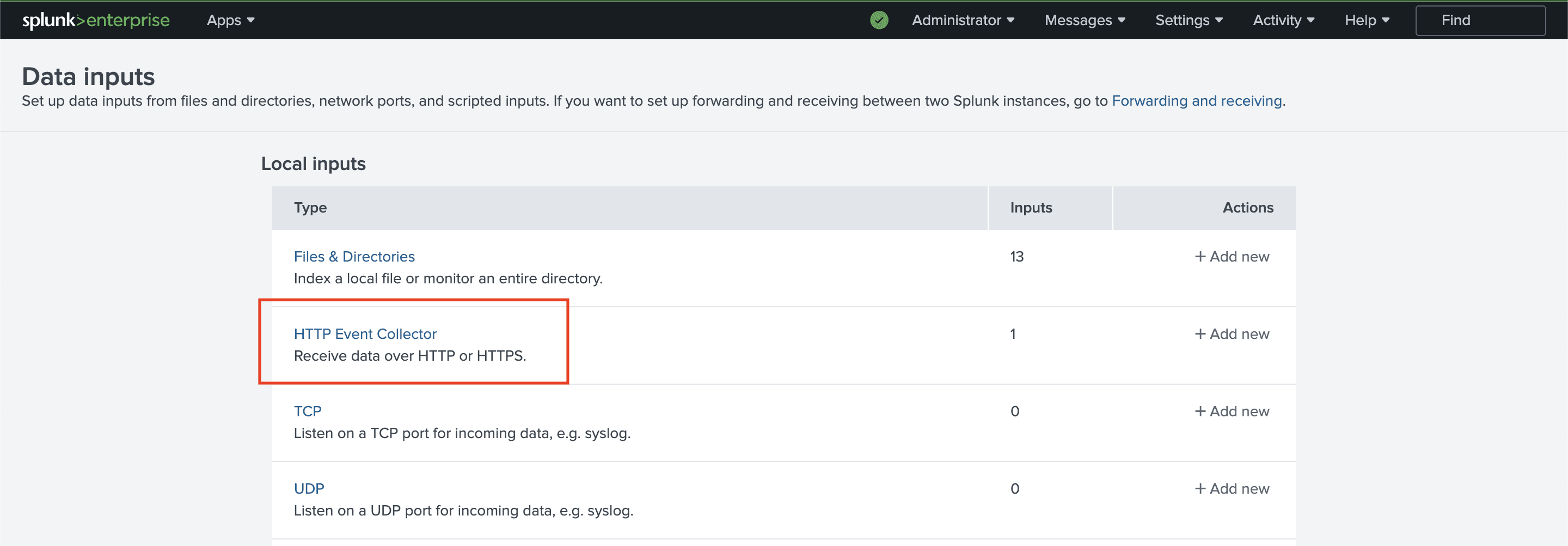Expand the Help menu

(x=1367, y=20)
